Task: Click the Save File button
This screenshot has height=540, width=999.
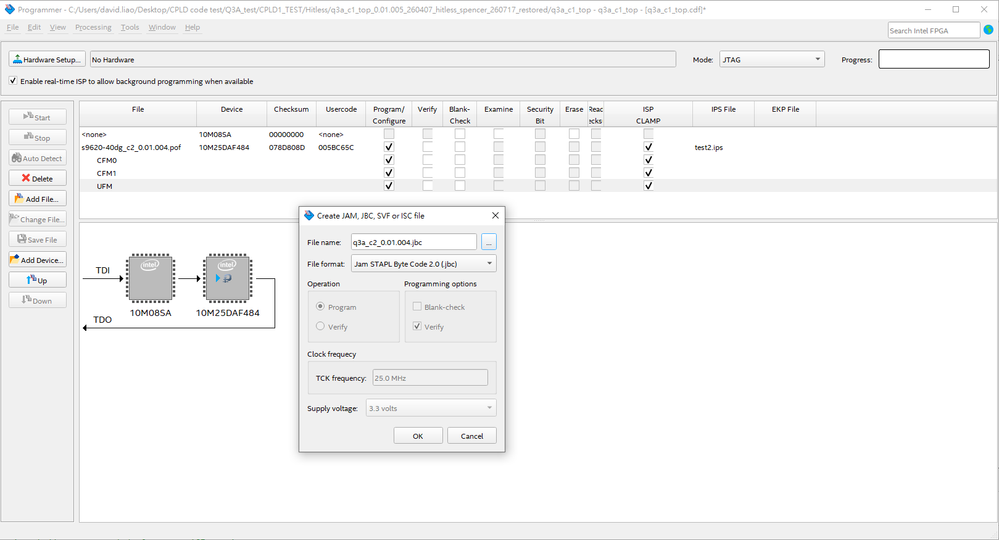Action: point(38,239)
